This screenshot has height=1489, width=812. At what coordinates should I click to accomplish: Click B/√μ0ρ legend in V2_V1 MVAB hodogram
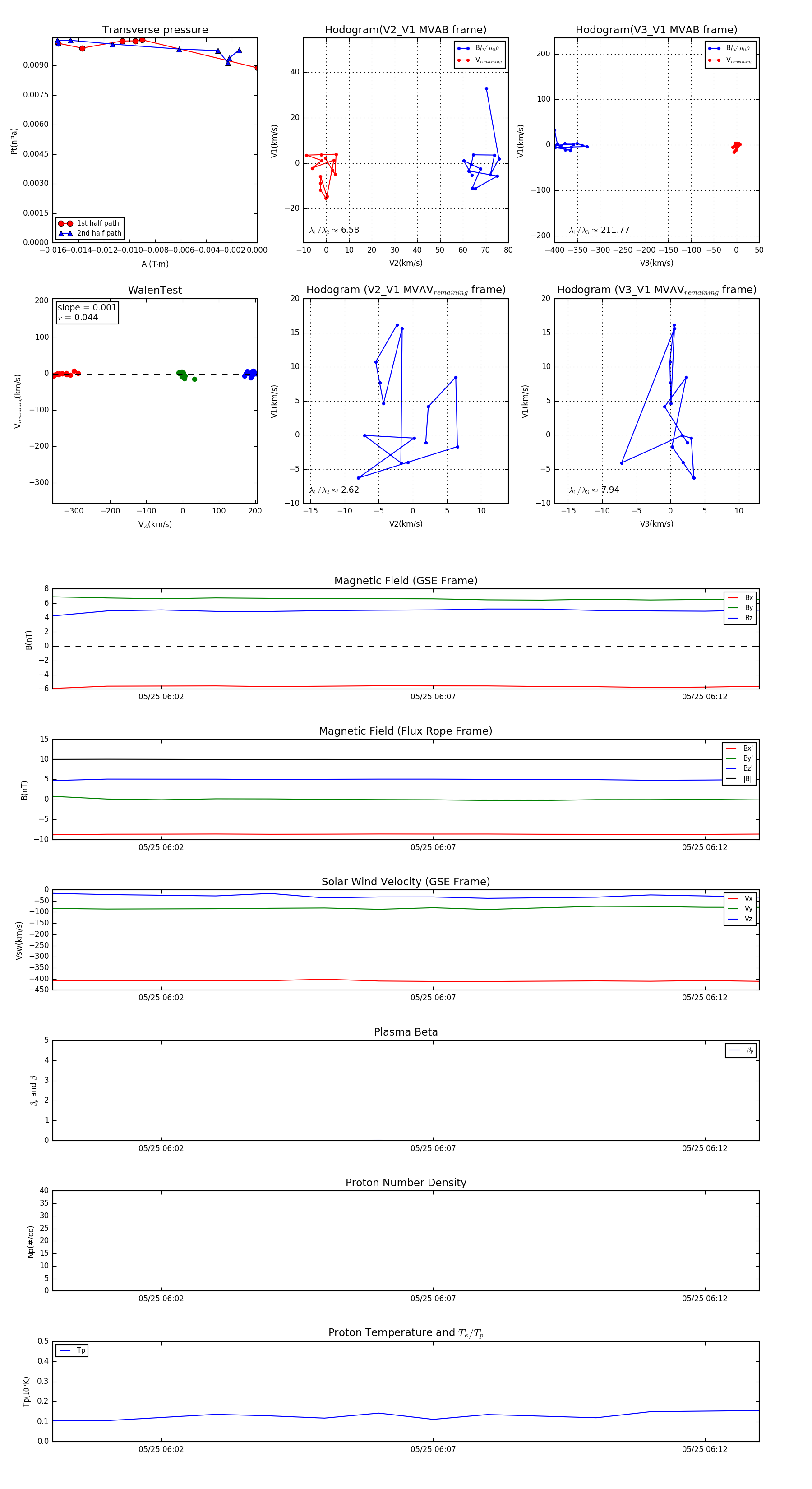479,49
